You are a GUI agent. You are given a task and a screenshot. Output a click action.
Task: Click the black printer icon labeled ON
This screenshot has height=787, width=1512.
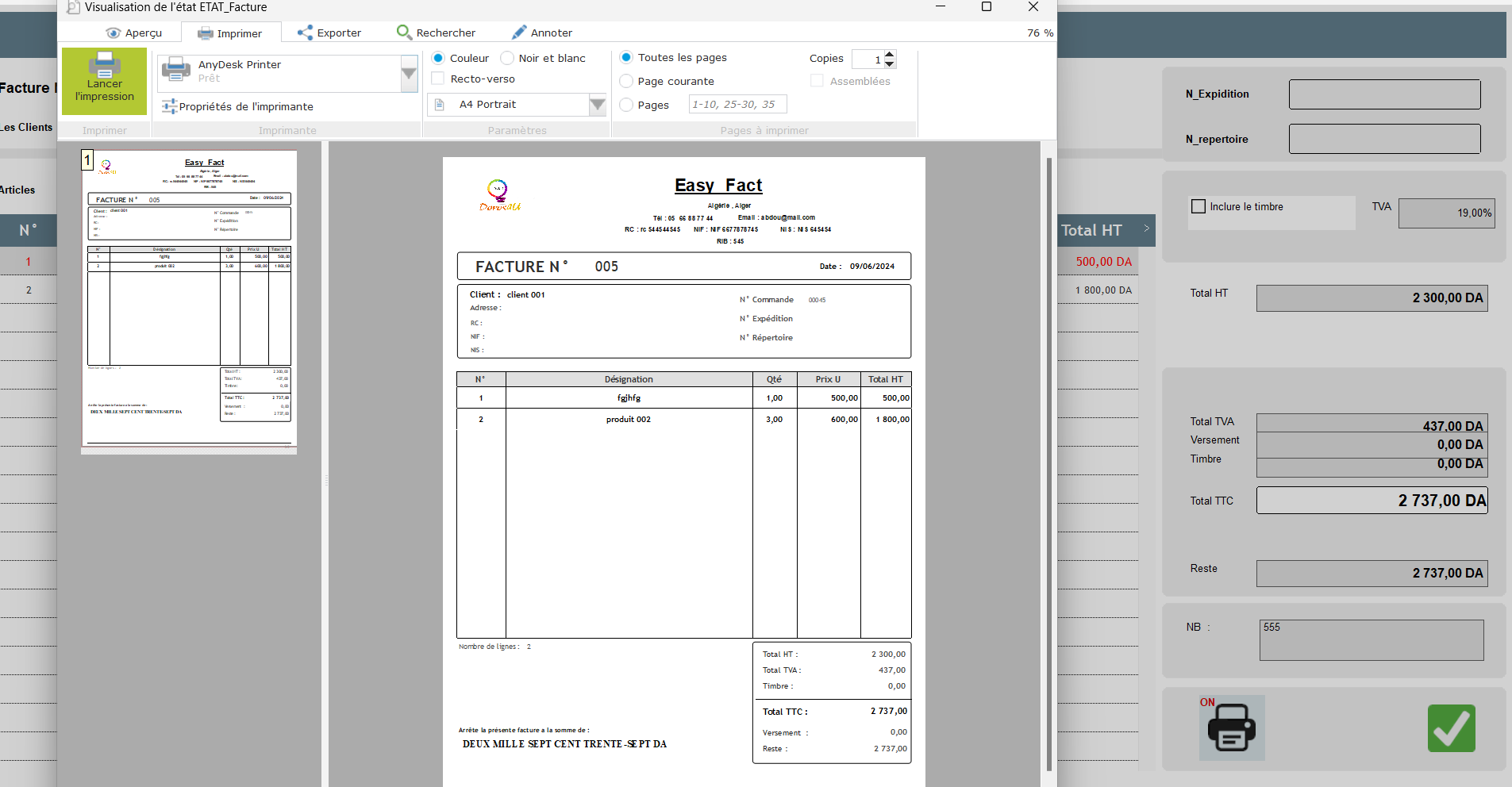[1231, 727]
